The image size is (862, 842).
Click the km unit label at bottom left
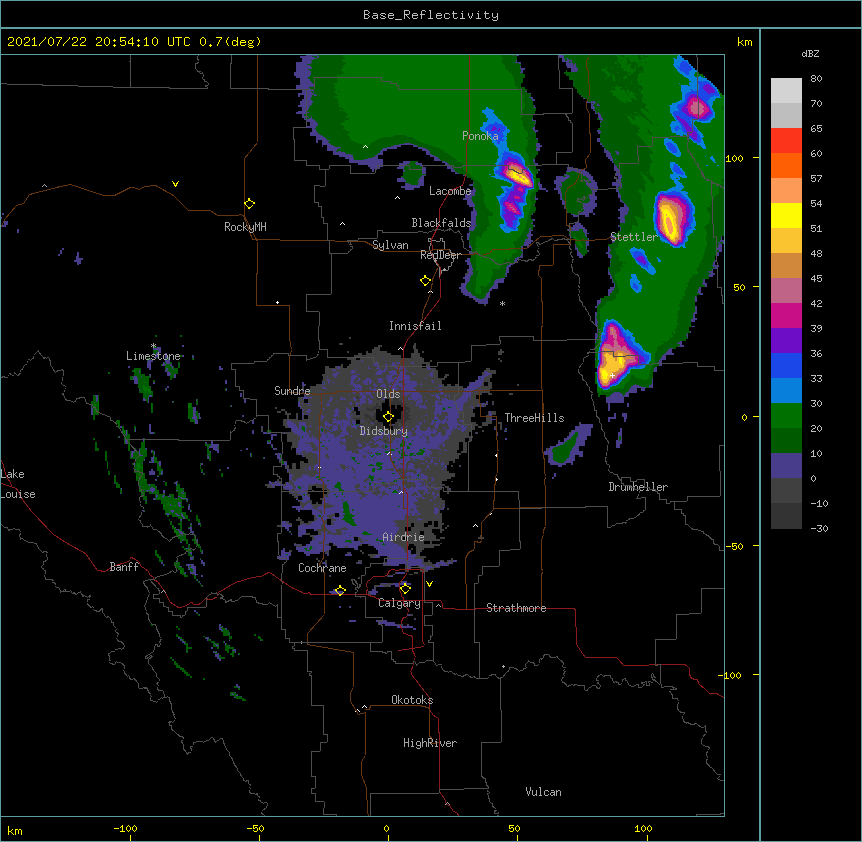pos(15,830)
